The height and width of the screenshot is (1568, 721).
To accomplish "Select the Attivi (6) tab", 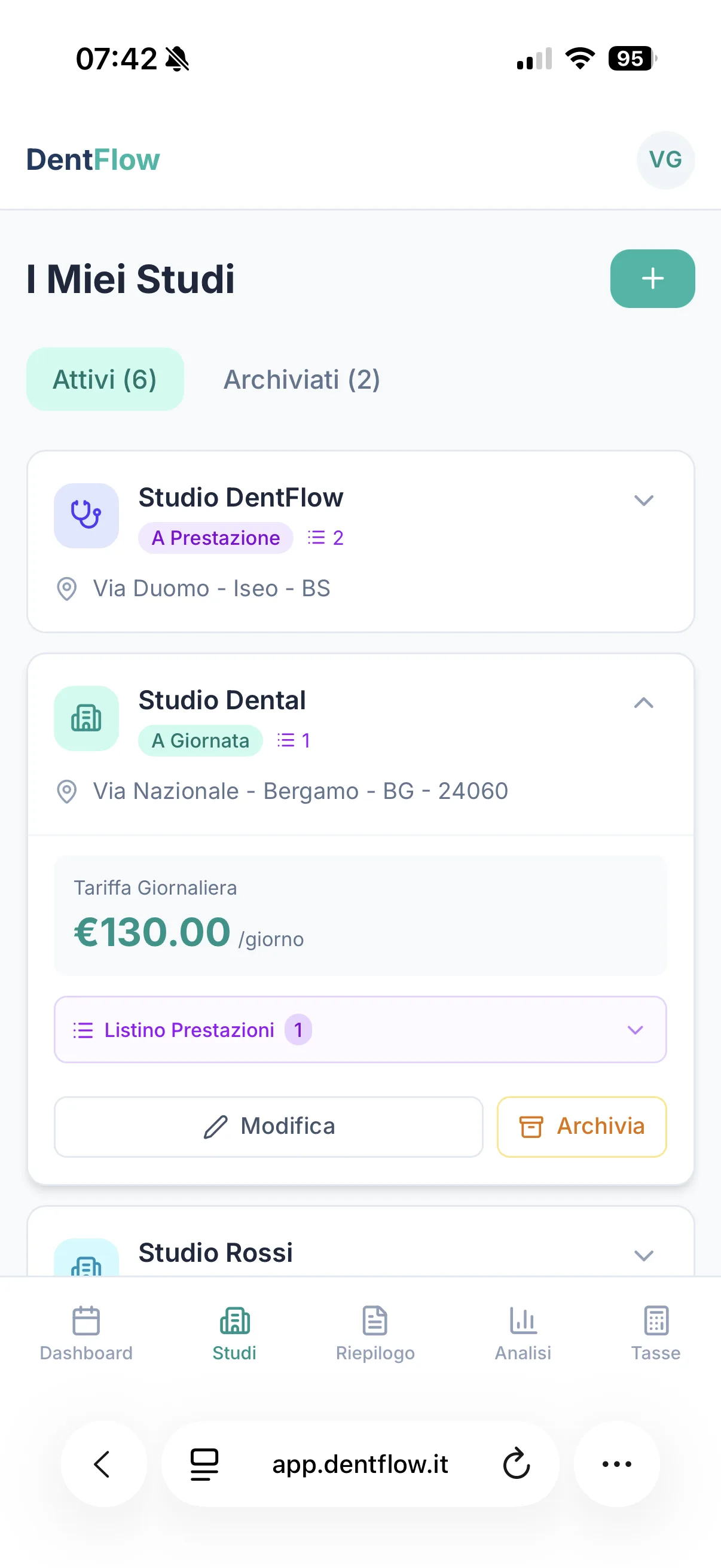I will [105, 380].
